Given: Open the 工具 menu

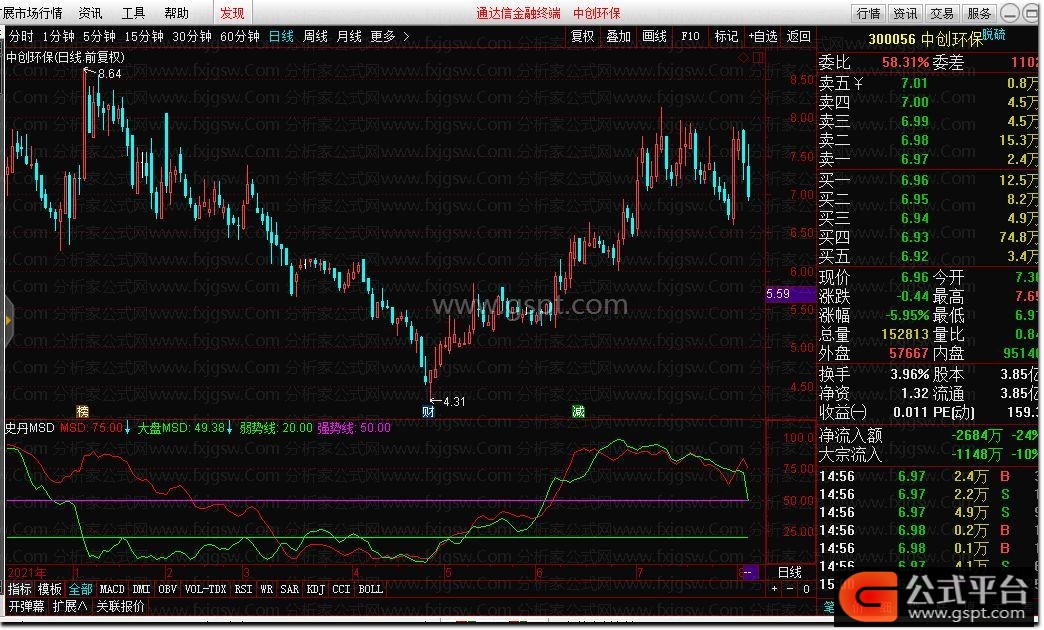Looking at the screenshot, I should click(133, 13).
